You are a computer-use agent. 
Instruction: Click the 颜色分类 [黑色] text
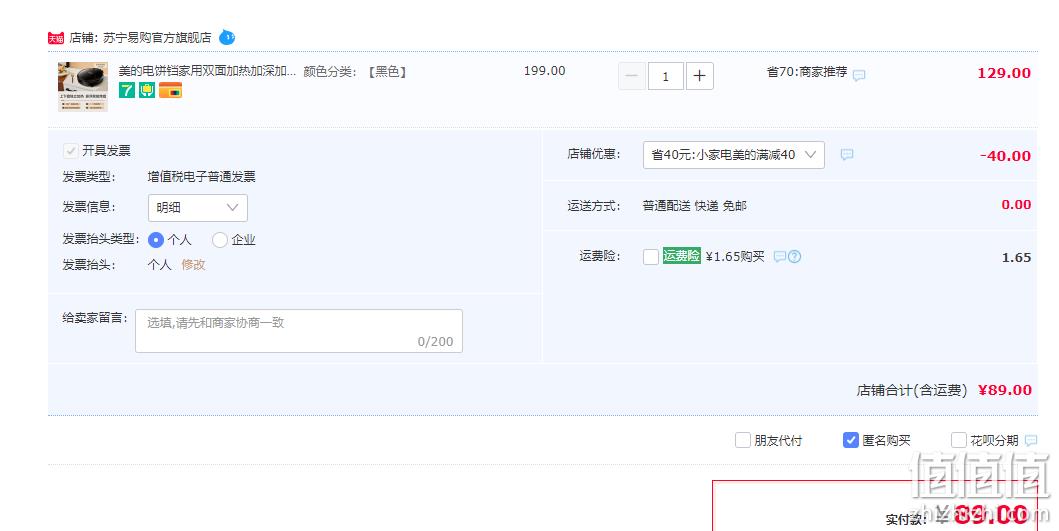[355, 72]
